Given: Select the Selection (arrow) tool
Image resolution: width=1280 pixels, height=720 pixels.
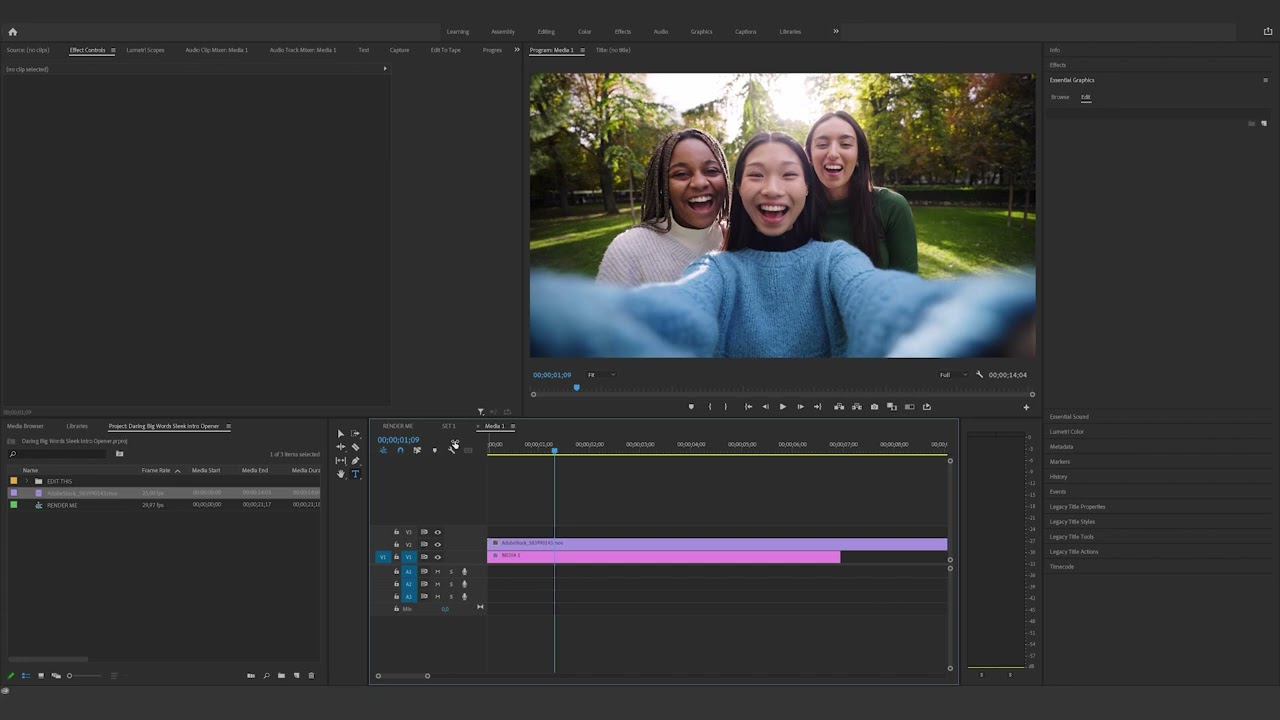Looking at the screenshot, I should (340, 434).
